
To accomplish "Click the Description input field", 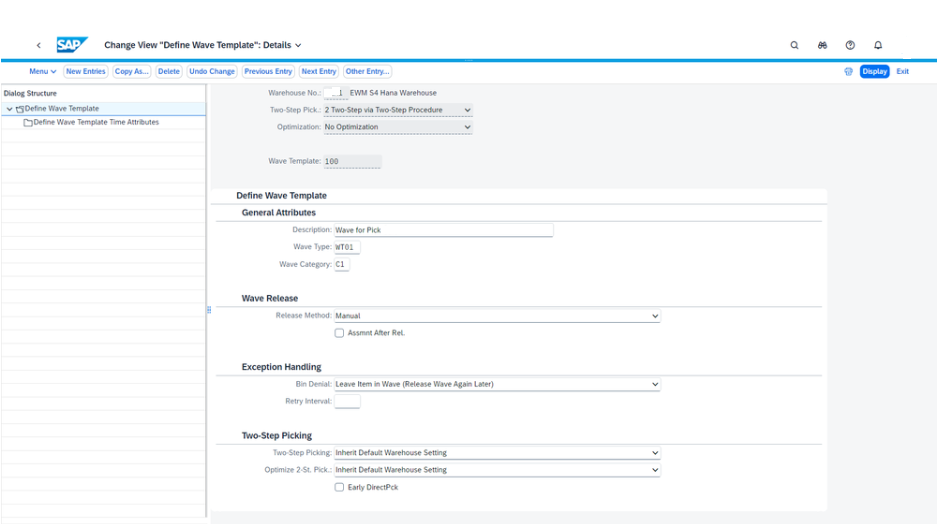I will [x=443, y=230].
